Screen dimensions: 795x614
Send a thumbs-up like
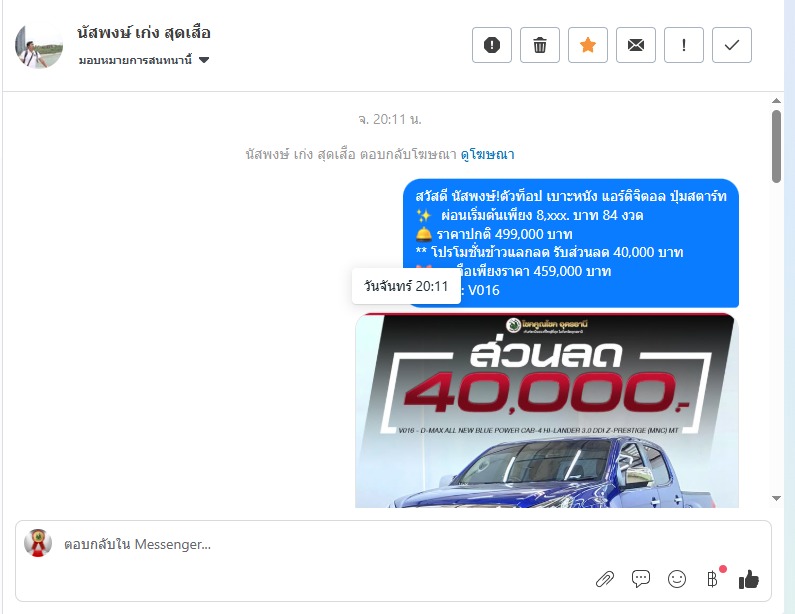pos(749,579)
